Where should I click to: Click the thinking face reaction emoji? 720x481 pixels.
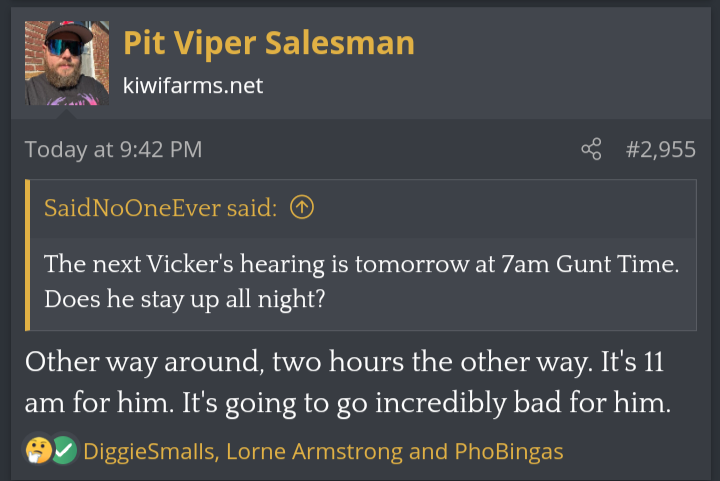tap(39, 450)
